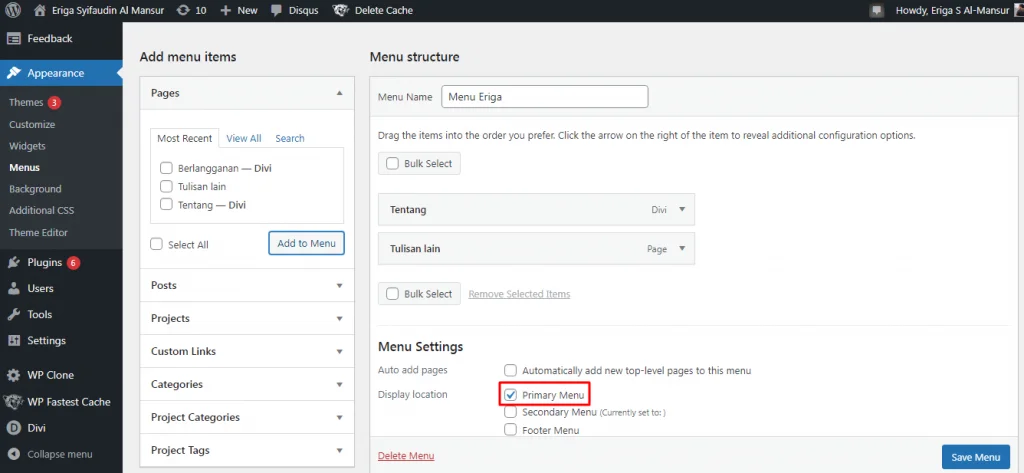1024x473 pixels.
Task: Click the Disqus comment bubble icon
Action: coord(277,10)
